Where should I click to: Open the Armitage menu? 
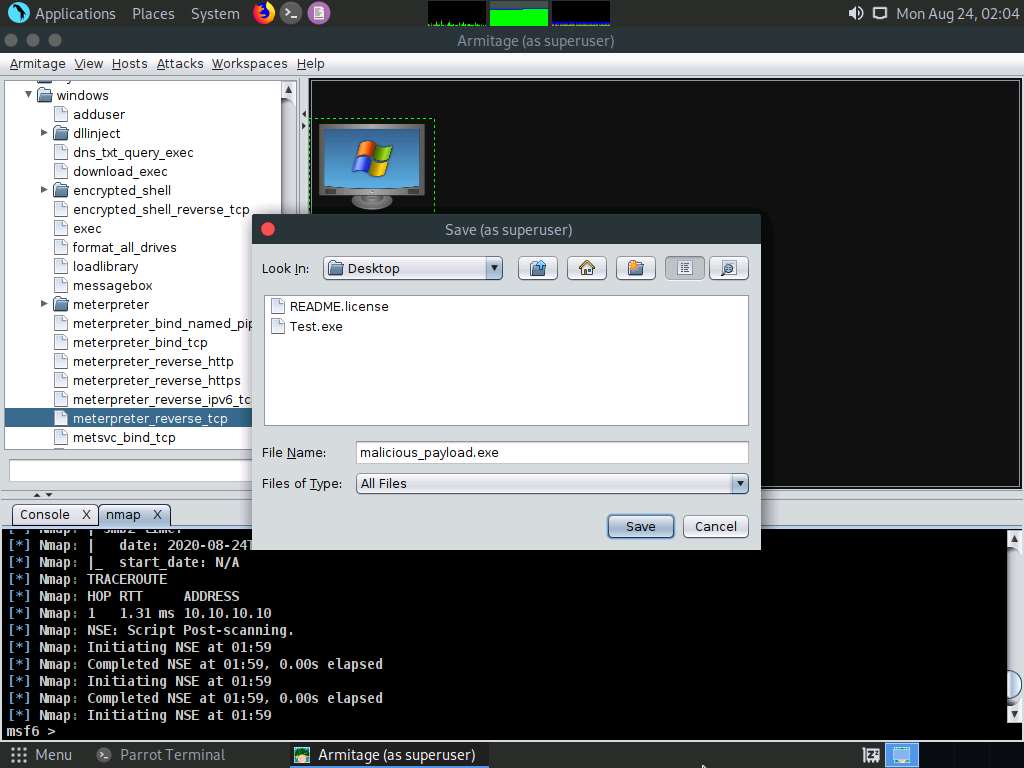[x=37, y=63]
